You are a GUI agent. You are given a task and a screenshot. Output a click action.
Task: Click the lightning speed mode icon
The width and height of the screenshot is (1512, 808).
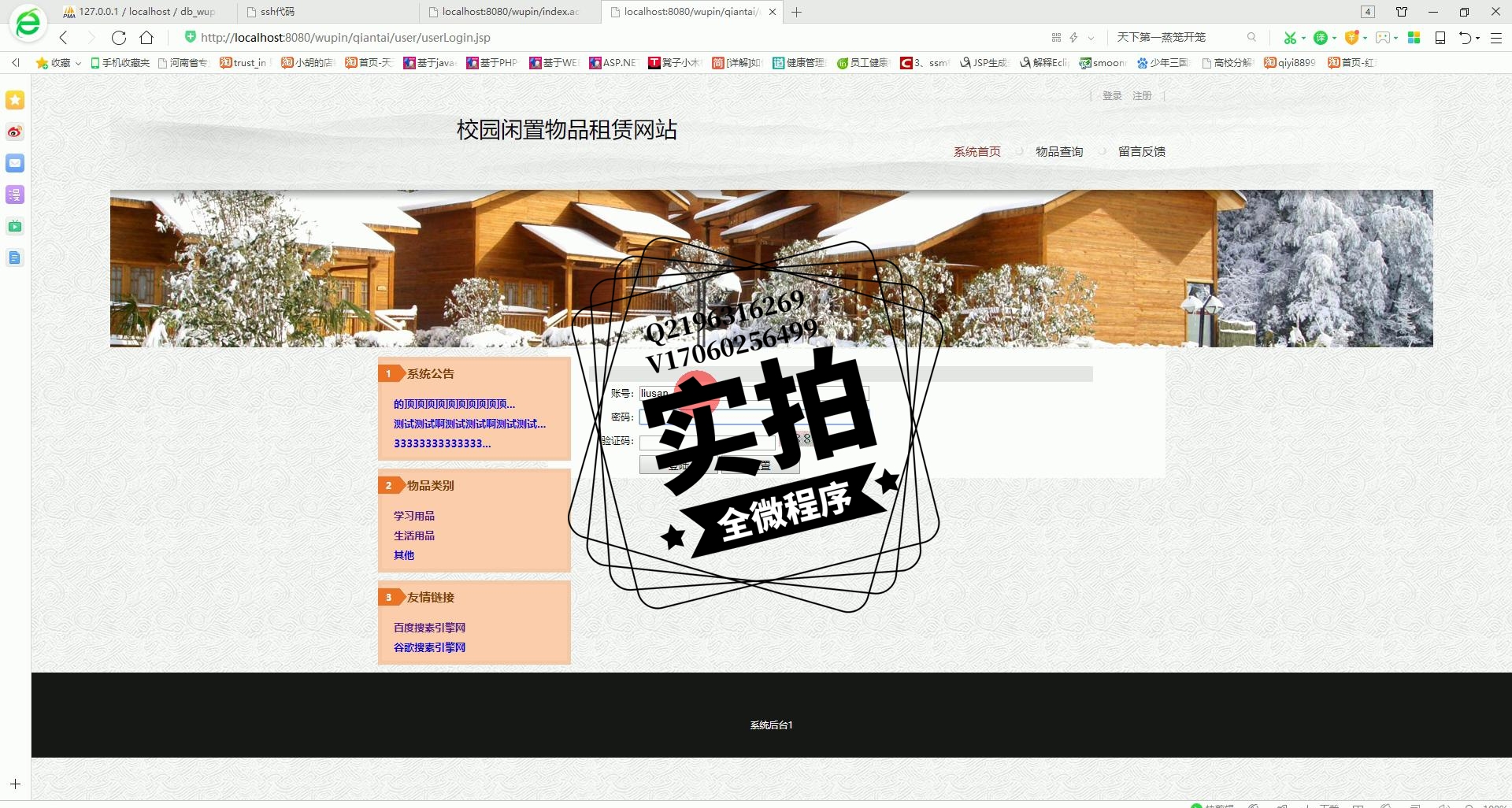pyautogui.click(x=1073, y=37)
